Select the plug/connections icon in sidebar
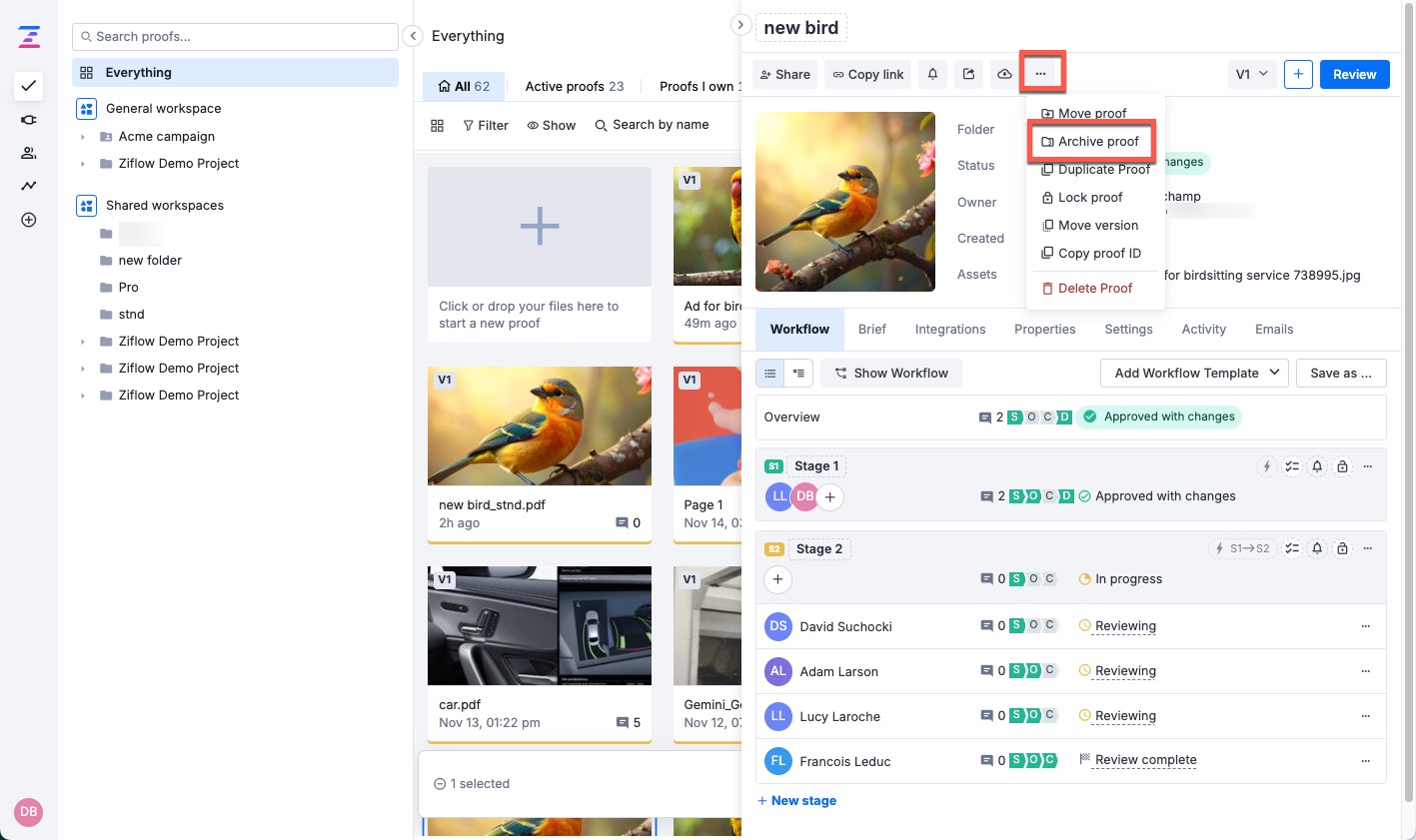Viewport: 1416px width, 840px height. tap(28, 120)
